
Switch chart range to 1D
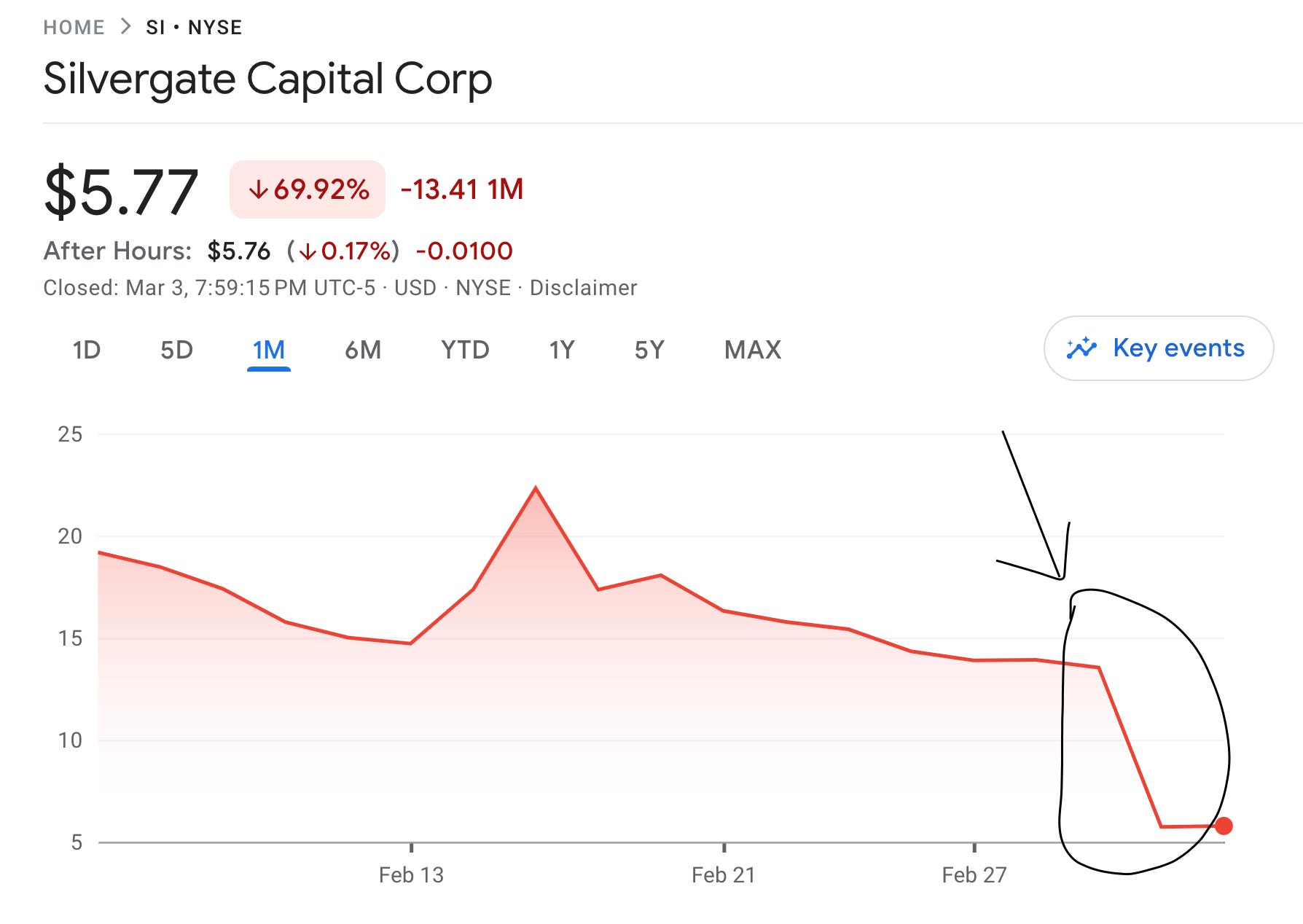click(86, 351)
